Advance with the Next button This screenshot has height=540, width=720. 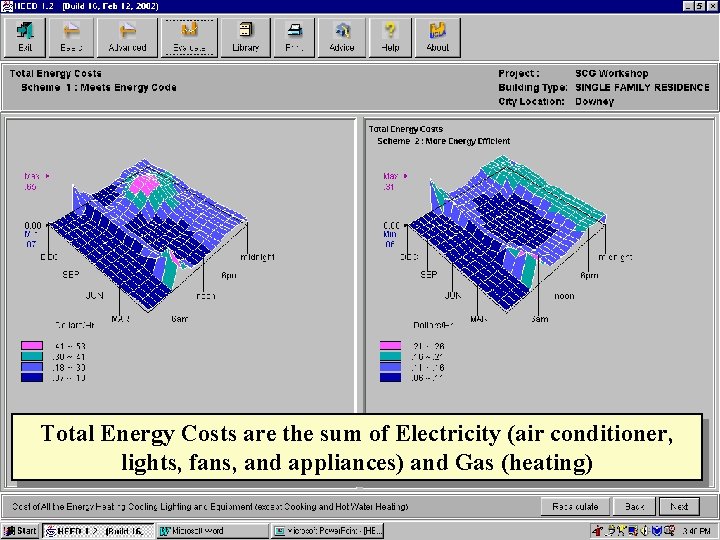point(679,506)
